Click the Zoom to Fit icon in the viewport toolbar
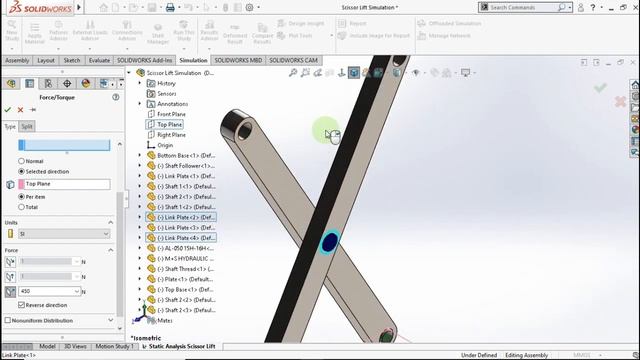The width and height of the screenshot is (640, 360). (x=293, y=73)
